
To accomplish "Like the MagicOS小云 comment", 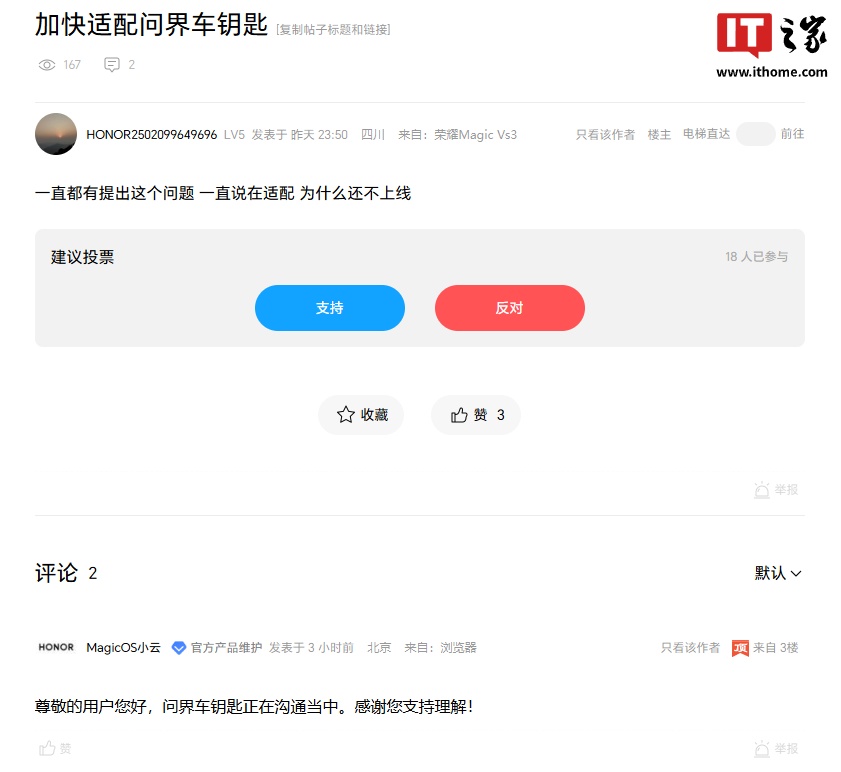I will click(55, 748).
